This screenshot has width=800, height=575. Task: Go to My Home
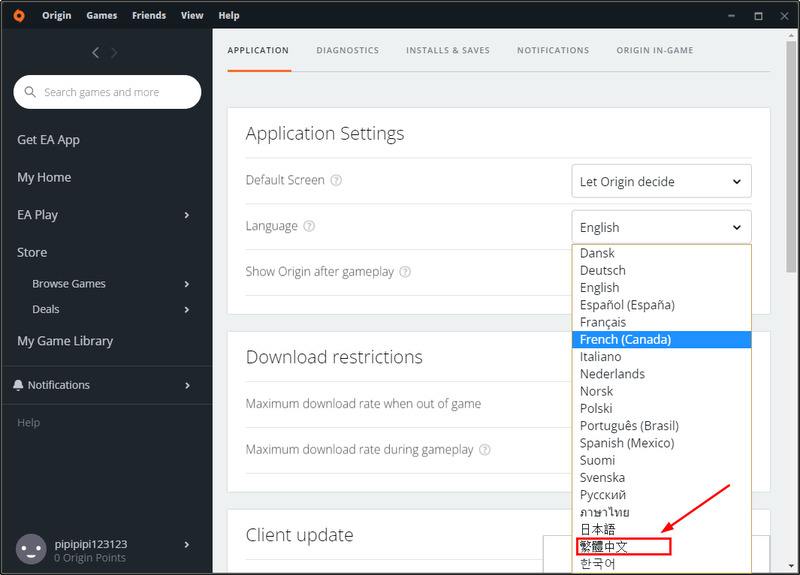pyautogui.click(x=44, y=178)
